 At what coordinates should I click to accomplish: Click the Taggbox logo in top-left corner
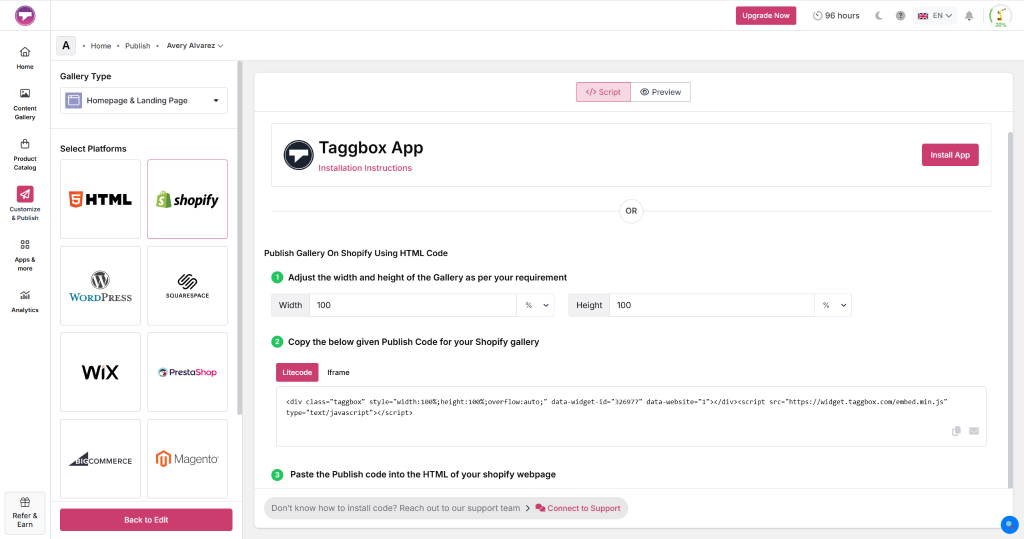[x=25, y=15]
